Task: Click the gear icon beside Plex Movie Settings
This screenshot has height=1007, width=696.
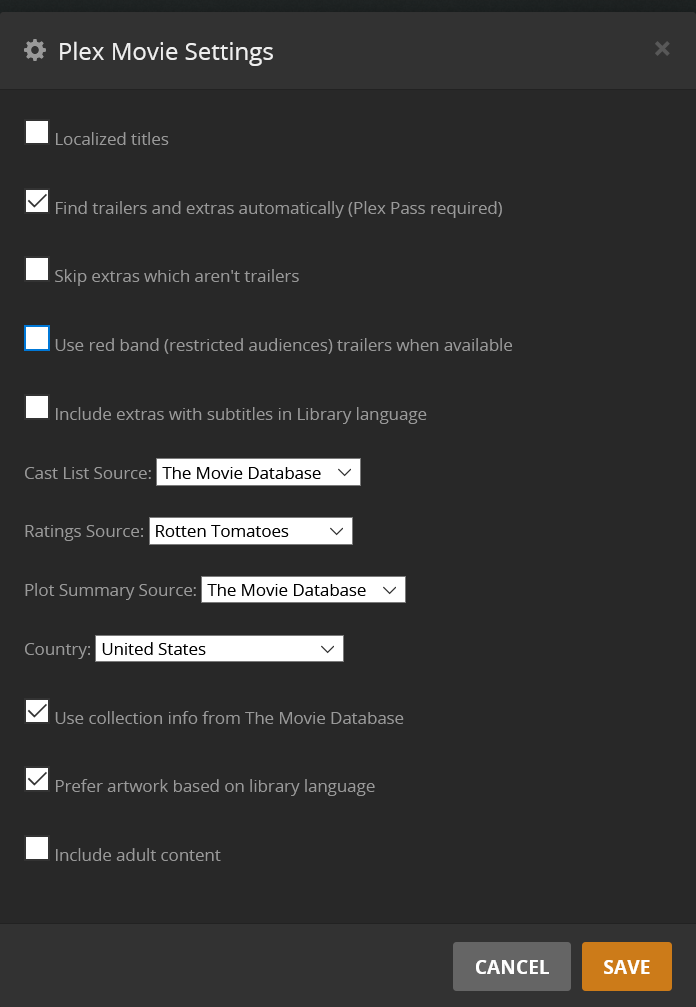Action: [35, 50]
